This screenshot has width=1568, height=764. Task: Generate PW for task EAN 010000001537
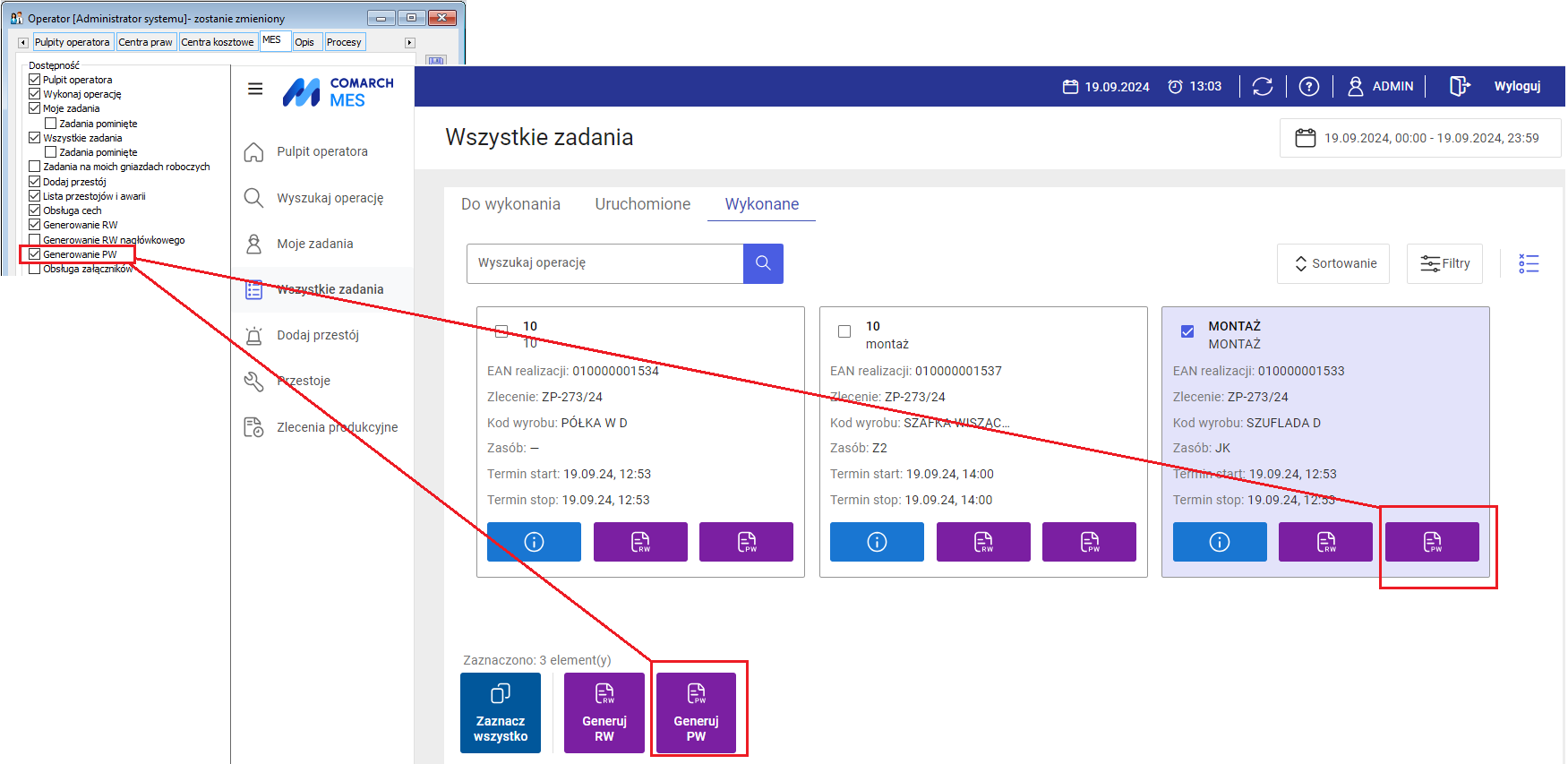coord(1089,542)
